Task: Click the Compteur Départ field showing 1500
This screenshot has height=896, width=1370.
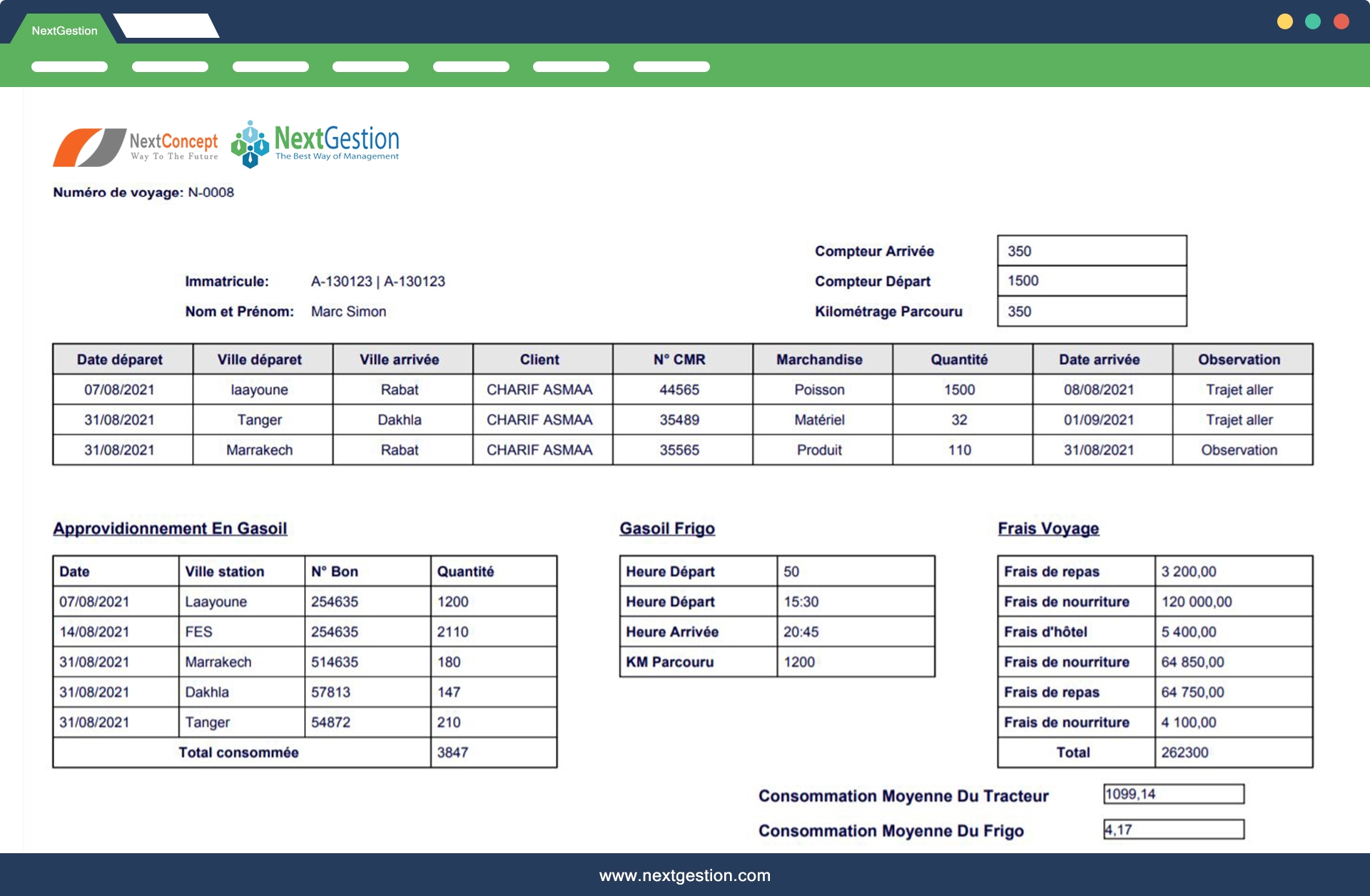Action: point(1091,280)
